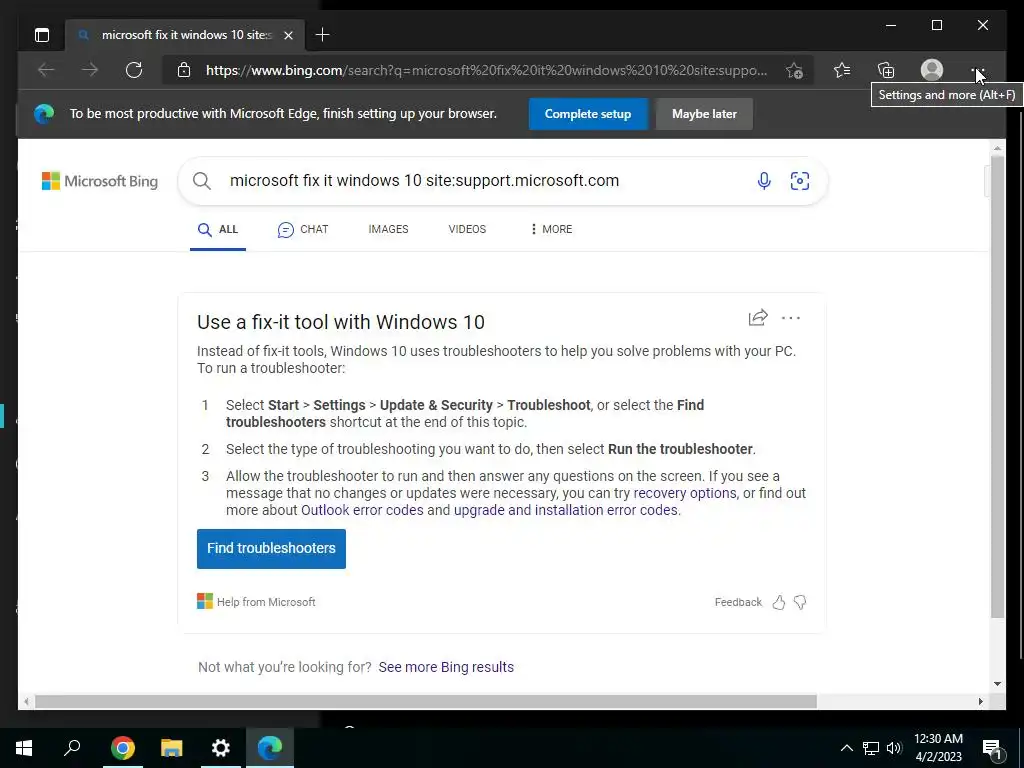
Task: Open File Explorer from taskbar
Action: [172, 748]
